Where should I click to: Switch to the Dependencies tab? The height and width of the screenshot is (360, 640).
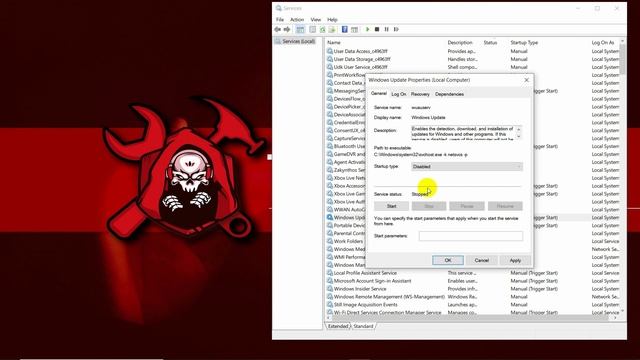click(449, 94)
